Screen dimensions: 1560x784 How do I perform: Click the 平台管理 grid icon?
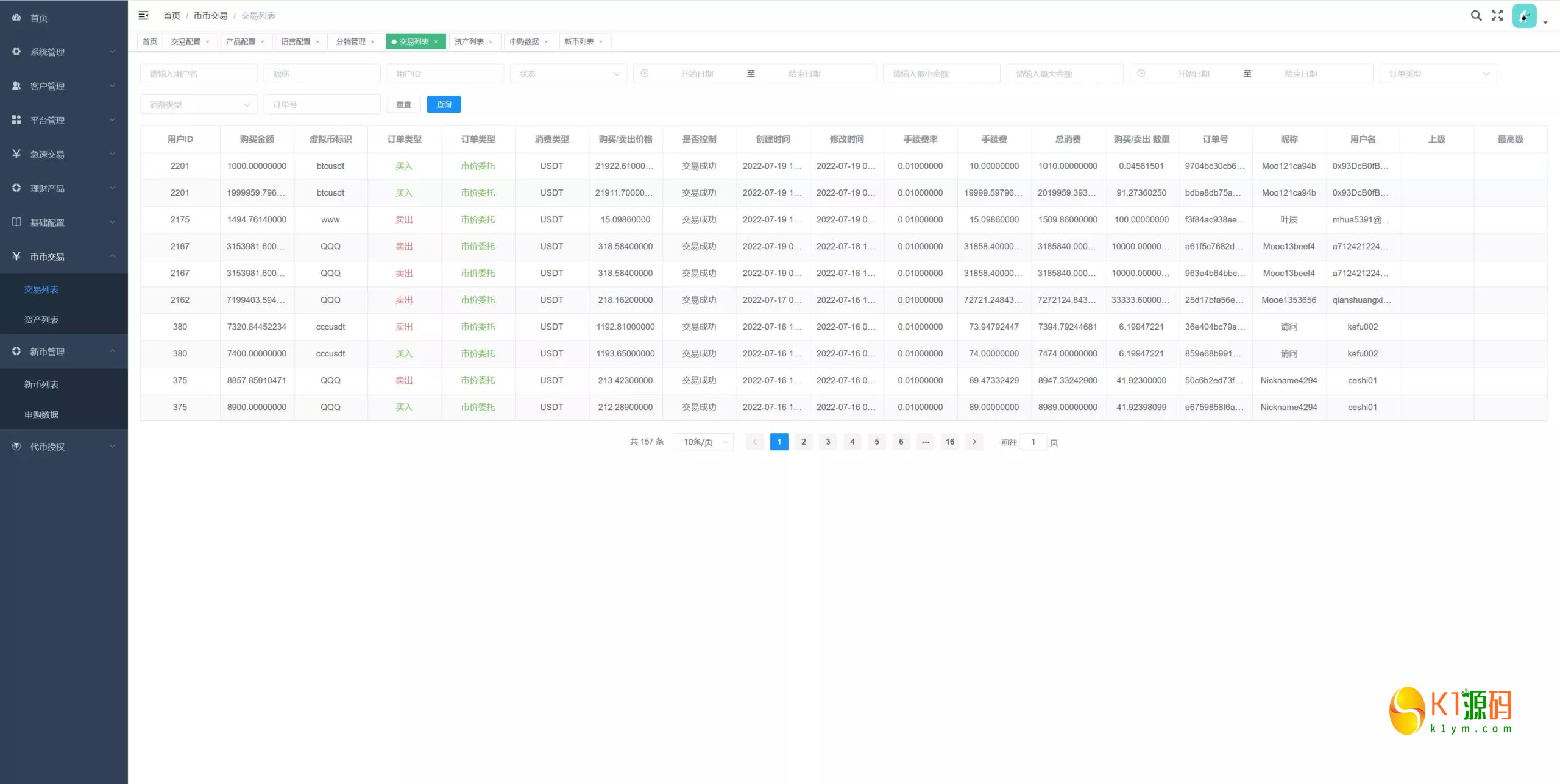pos(16,120)
